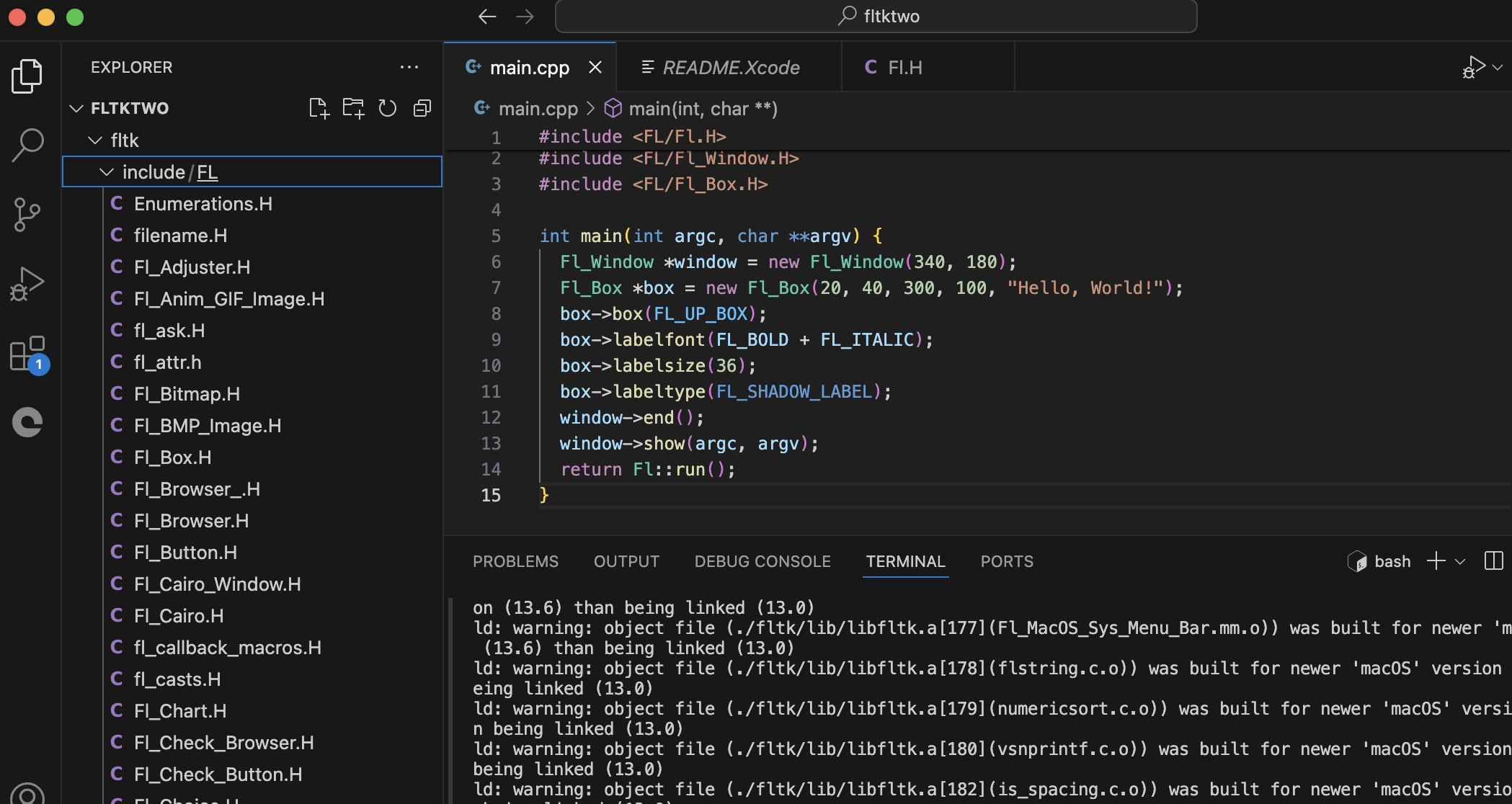This screenshot has width=1512, height=804.
Task: Click the fltktwo command center search box
Action: click(876, 17)
